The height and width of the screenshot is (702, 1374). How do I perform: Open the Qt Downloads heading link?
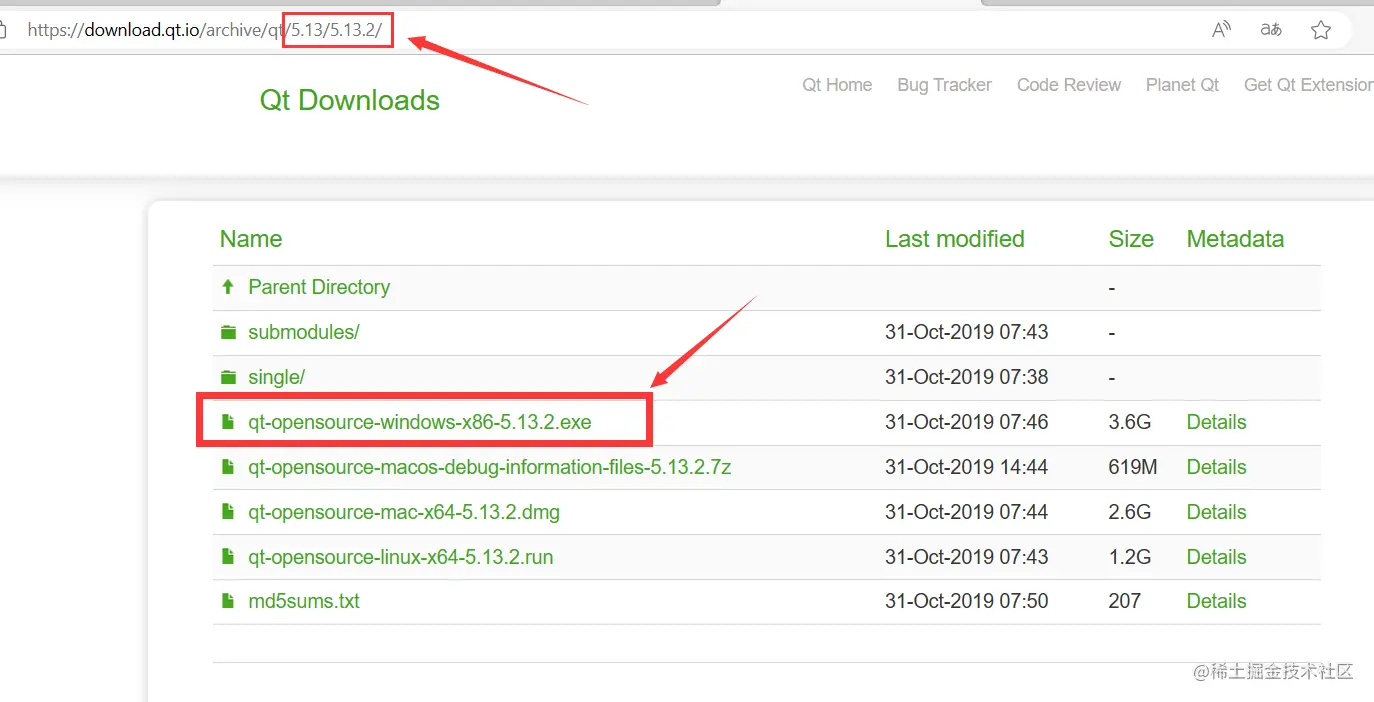[350, 100]
